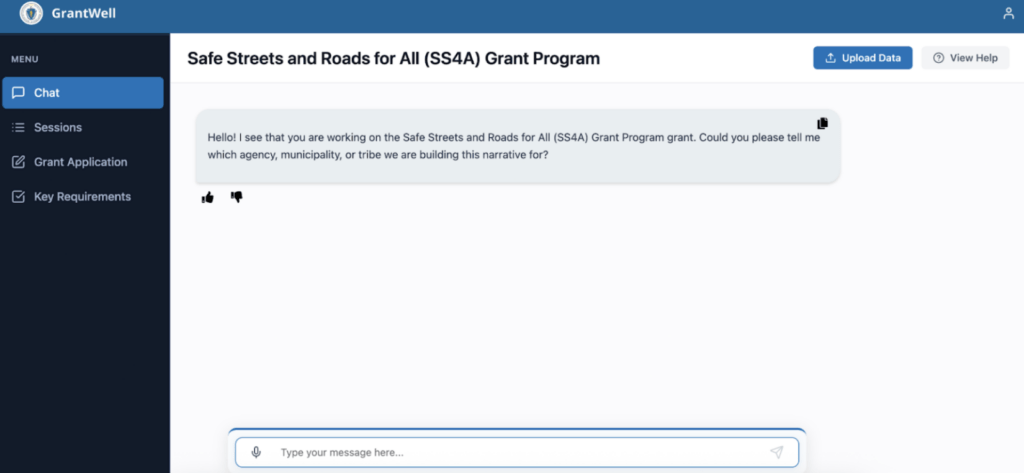Screen dimensions: 1024x473
Task: Copy the assistant message with the copy icon
Action: [822, 123]
